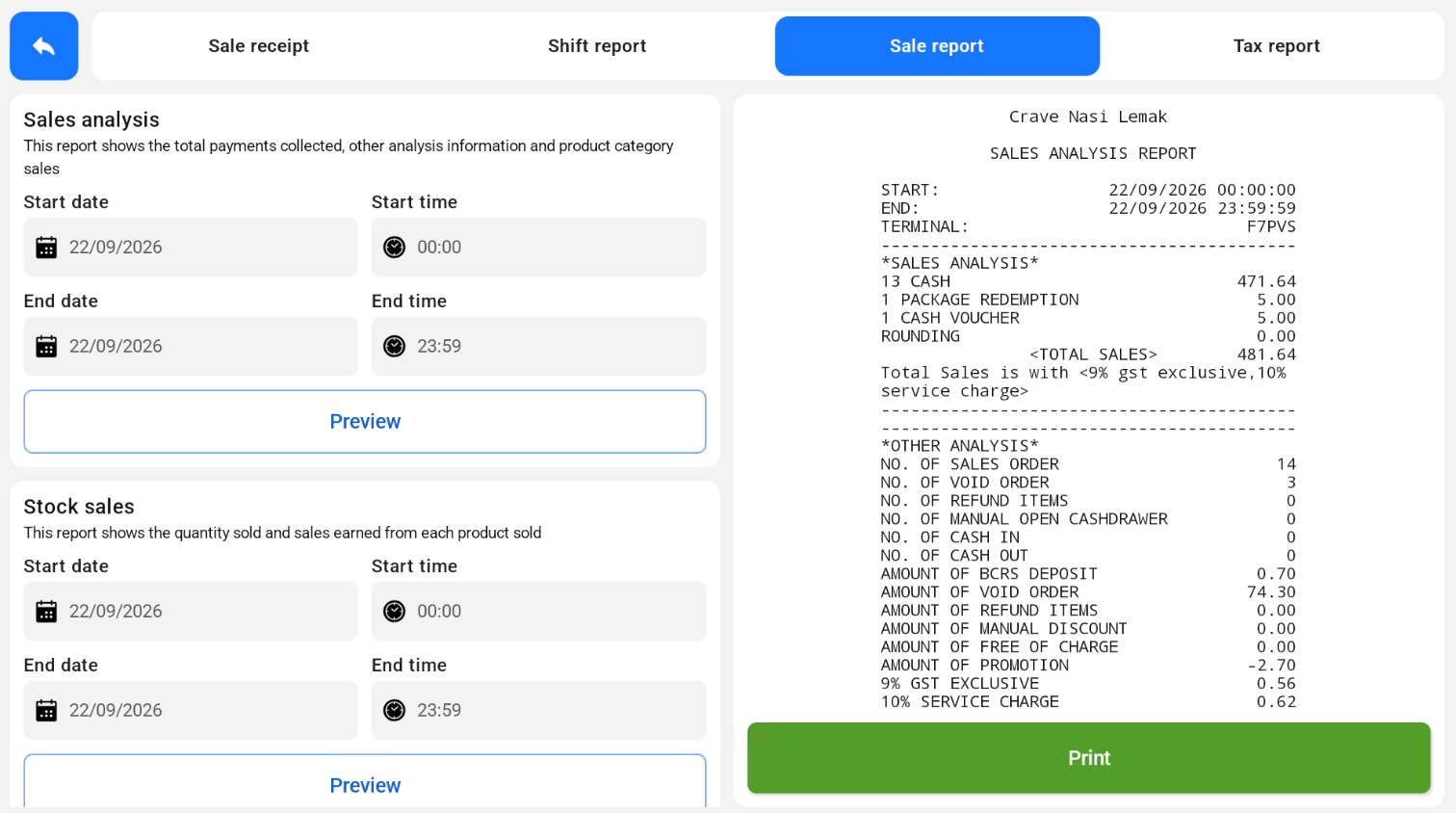Edit Stock sales start date field

191,612
